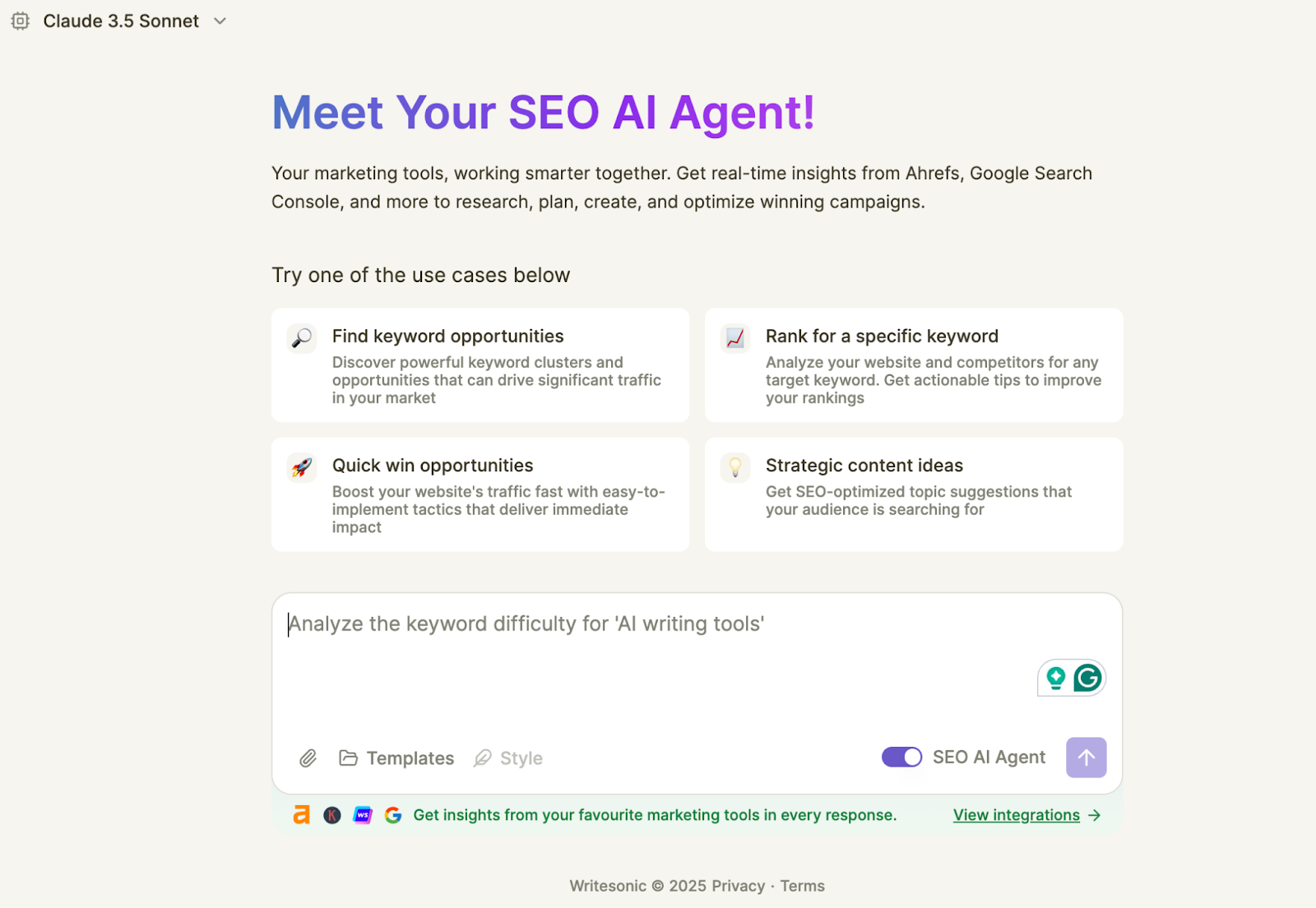Viewport: 1316px width, 908px height.
Task: Select the Strategic content ideas use case
Action: (x=913, y=493)
